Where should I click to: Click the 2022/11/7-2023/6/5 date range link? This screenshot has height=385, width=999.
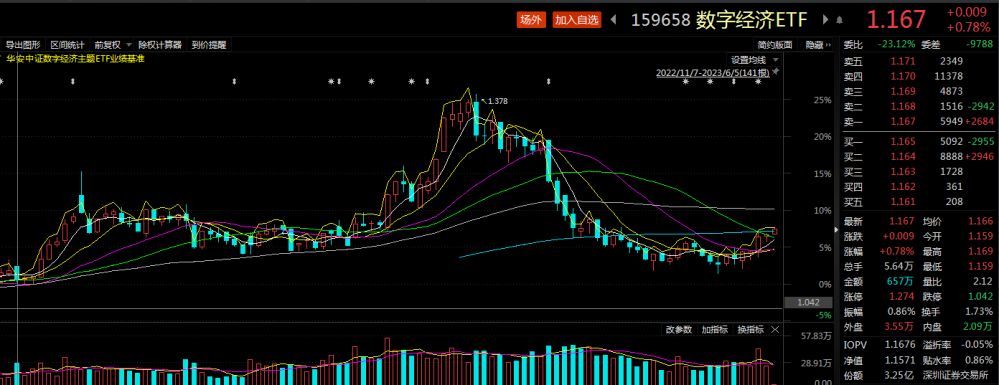click(713, 73)
